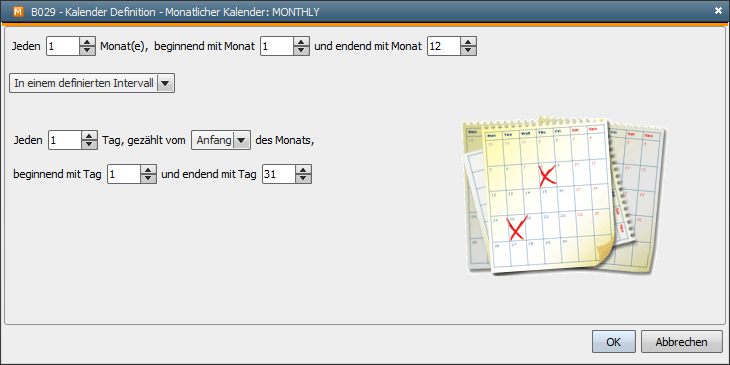This screenshot has width=730, height=365.
Task: Decrease the 'endend mit Tag' value below 31
Action: 303,179
